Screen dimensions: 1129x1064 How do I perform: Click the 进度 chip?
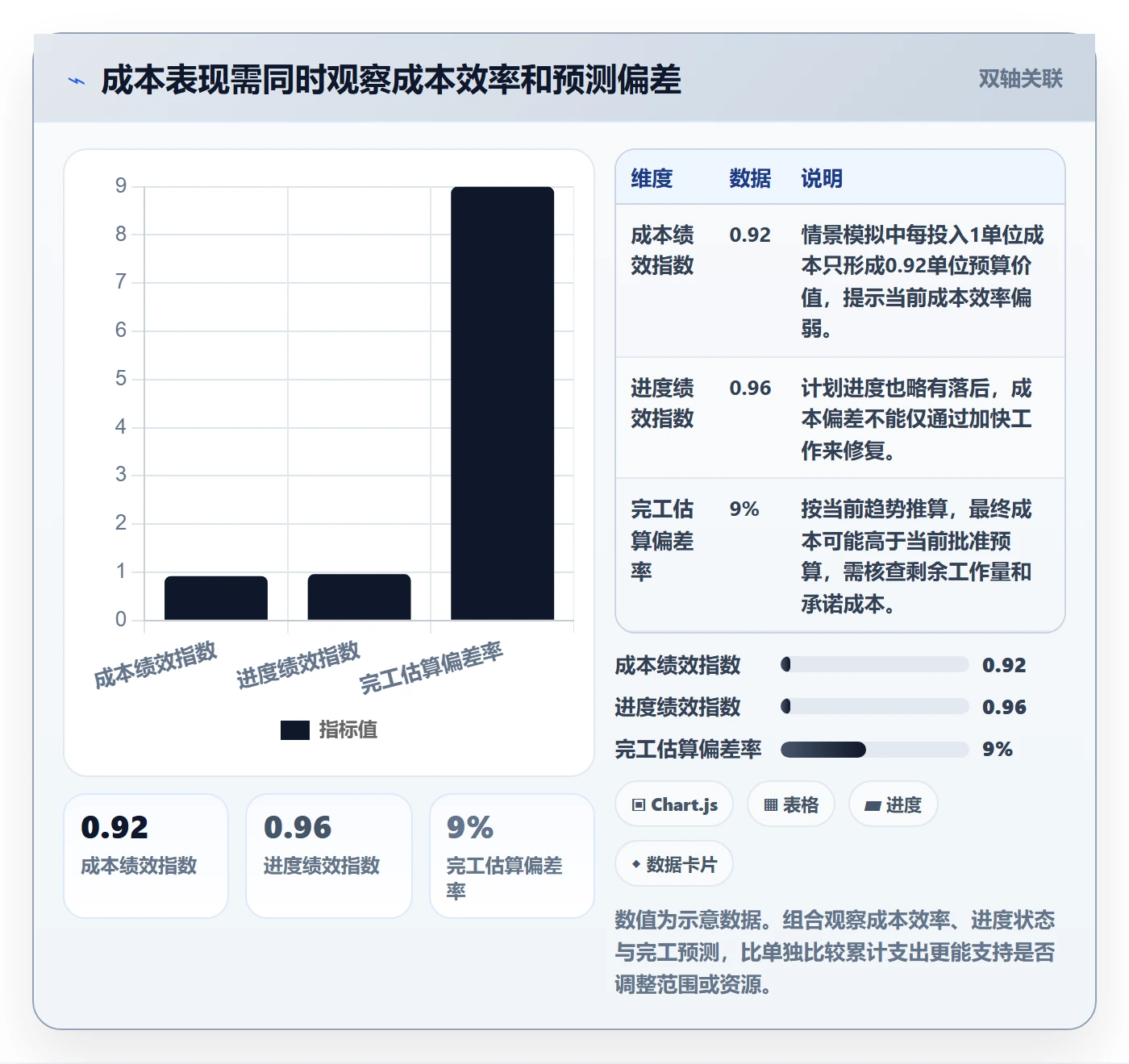coord(894,804)
